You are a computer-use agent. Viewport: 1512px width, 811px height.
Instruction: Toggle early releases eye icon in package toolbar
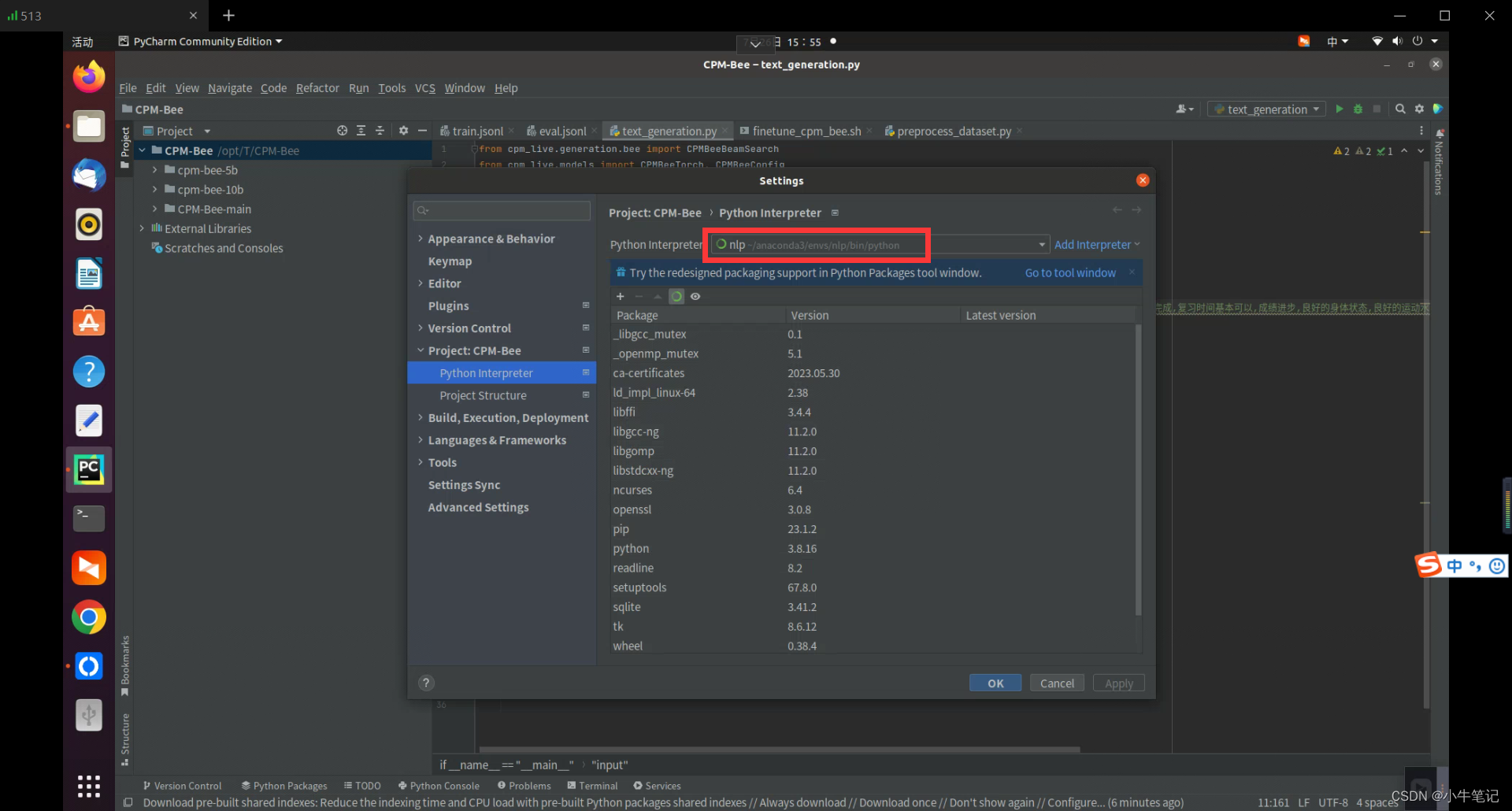[695, 297]
